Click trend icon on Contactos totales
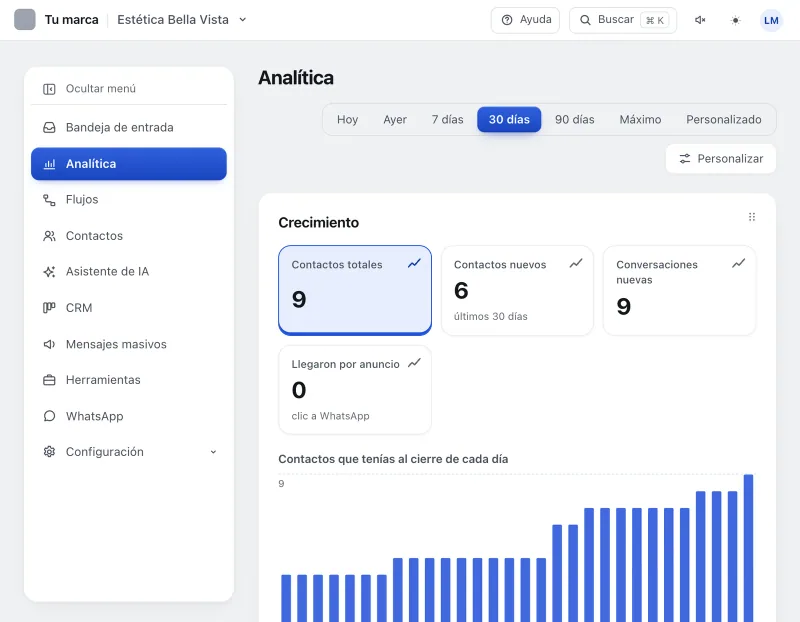The height and width of the screenshot is (622, 800). [414, 263]
